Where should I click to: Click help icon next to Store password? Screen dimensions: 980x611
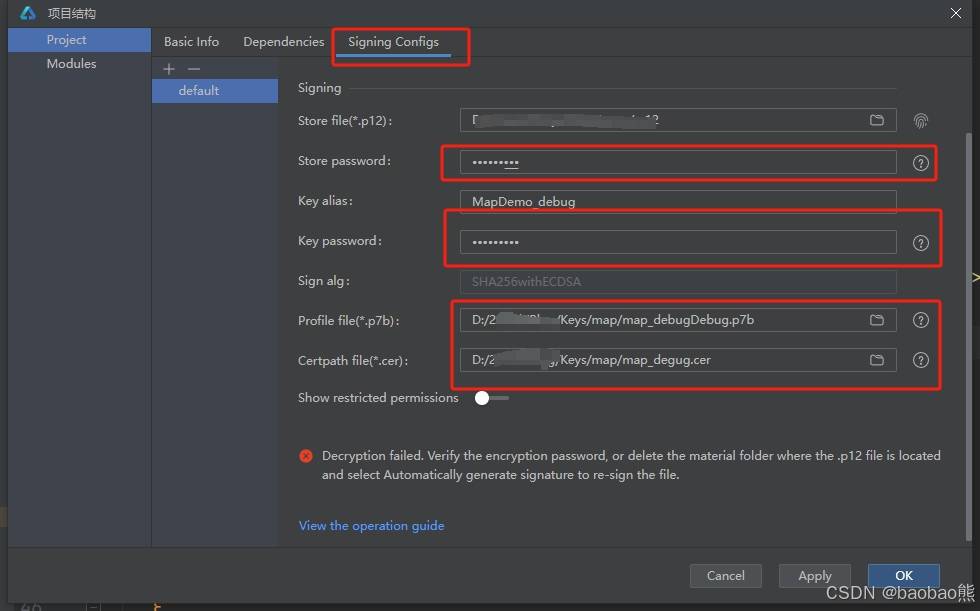pyautogui.click(x=921, y=163)
